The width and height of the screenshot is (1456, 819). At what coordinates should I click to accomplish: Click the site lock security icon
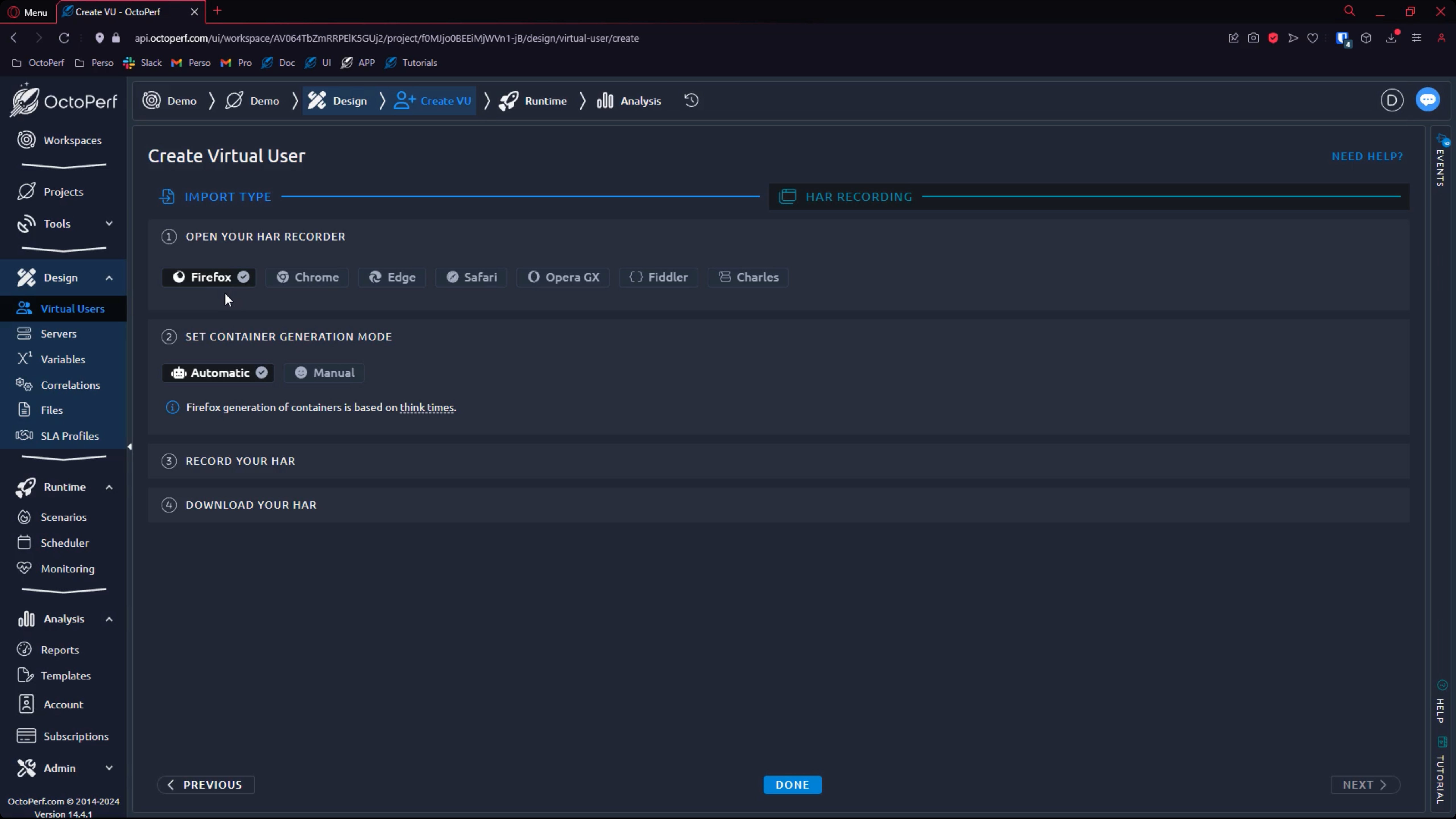[116, 38]
